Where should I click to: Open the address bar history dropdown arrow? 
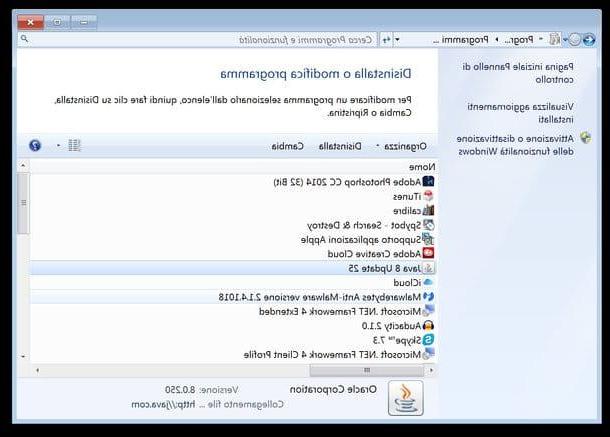(x=397, y=39)
